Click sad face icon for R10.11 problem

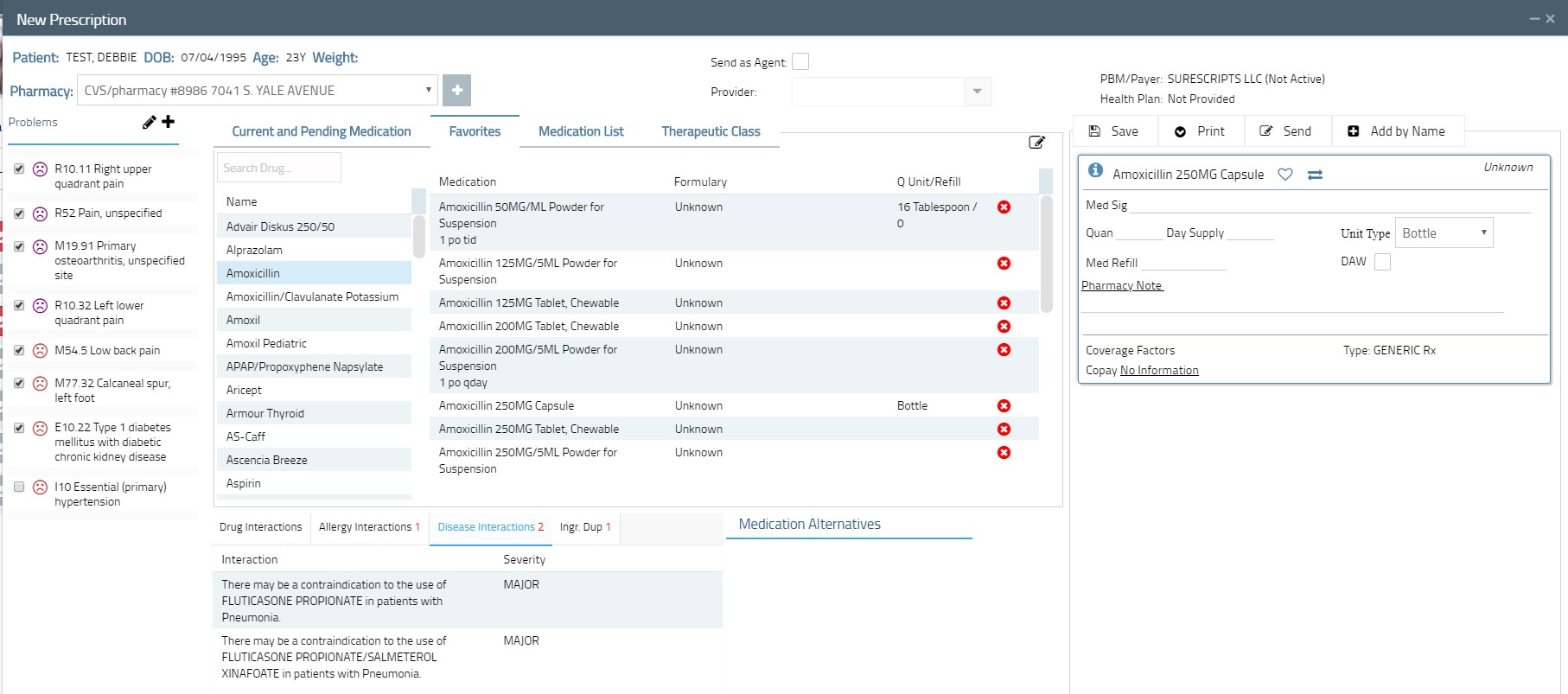40,169
